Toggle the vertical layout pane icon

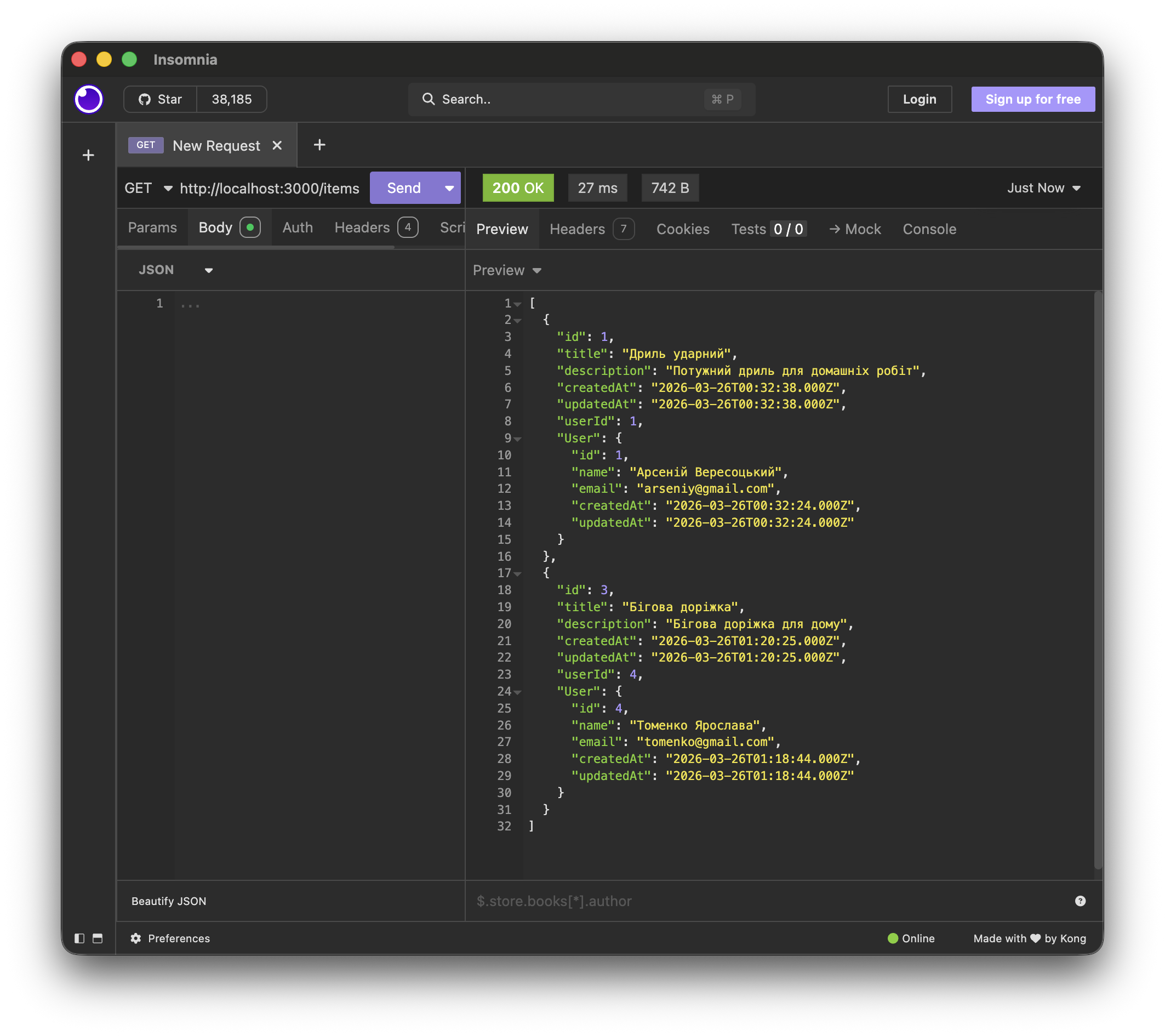[x=98, y=938]
